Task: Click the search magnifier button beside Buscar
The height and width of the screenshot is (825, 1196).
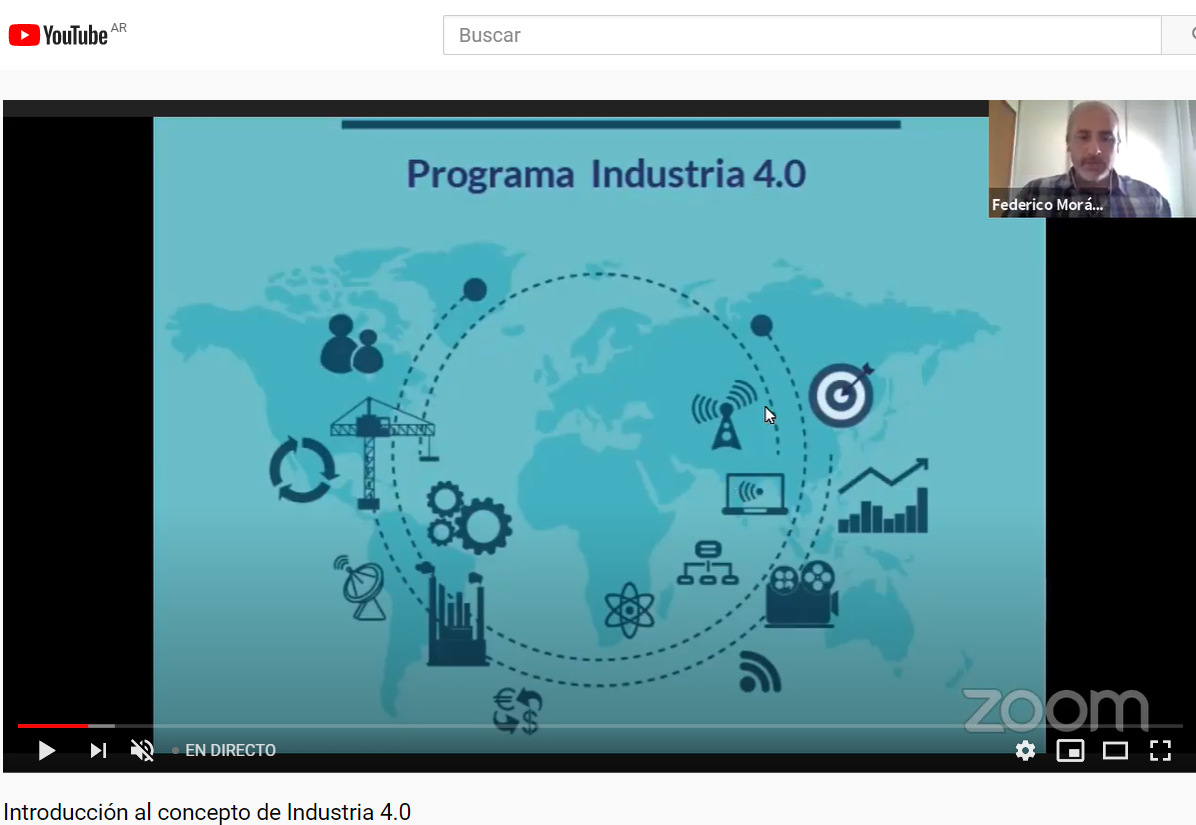Action: pyautogui.click(x=1179, y=35)
